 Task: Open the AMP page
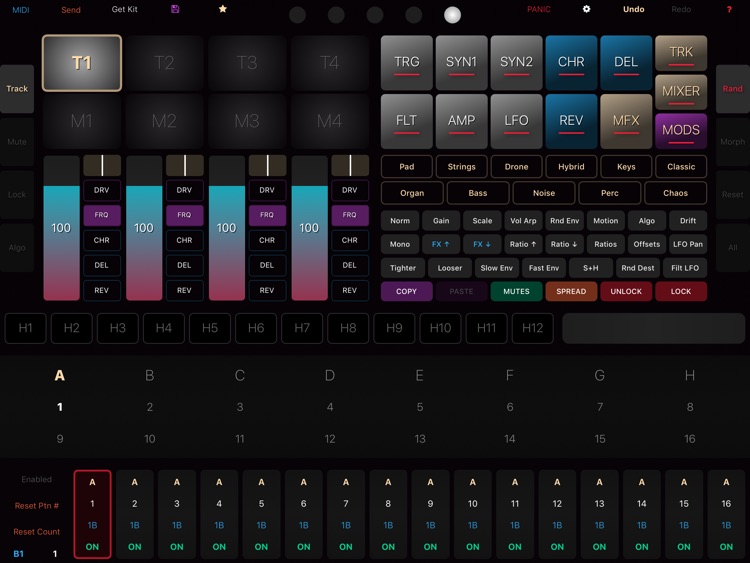[x=462, y=121]
